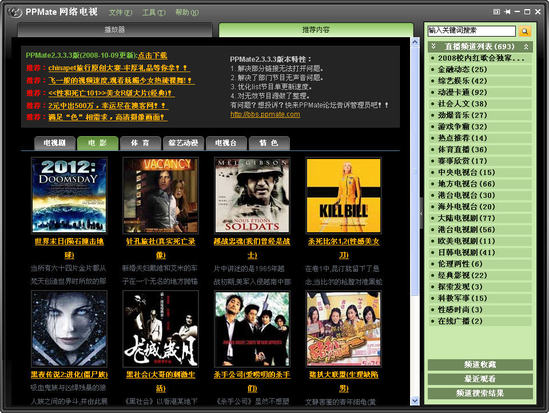Click the keyword search input field

(x=472, y=31)
